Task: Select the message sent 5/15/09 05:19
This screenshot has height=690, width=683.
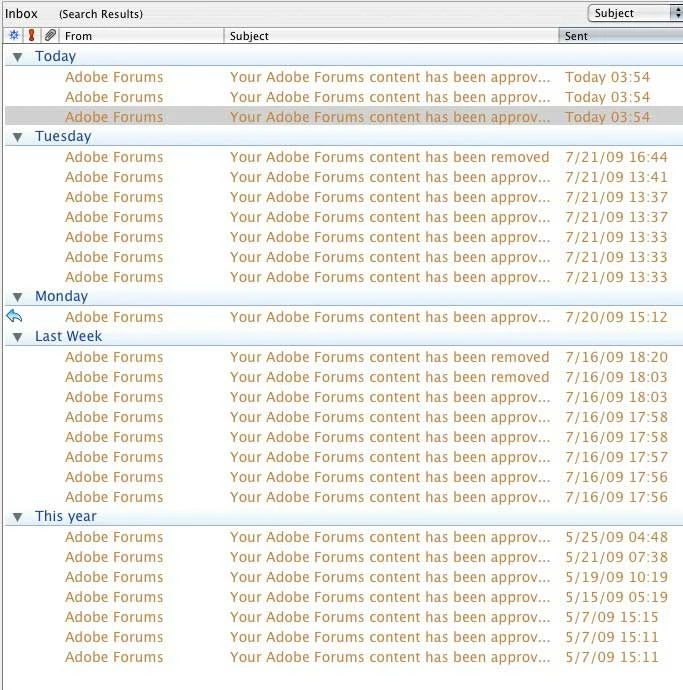Action: pos(344,597)
